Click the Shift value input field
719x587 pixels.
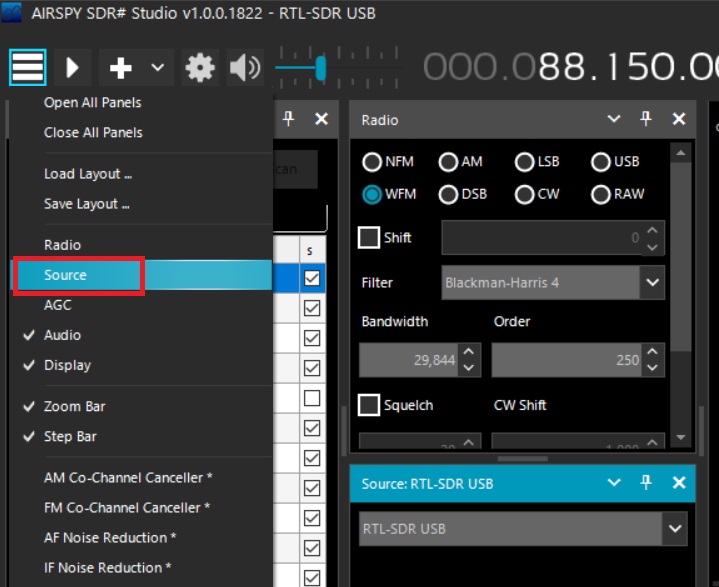point(542,238)
